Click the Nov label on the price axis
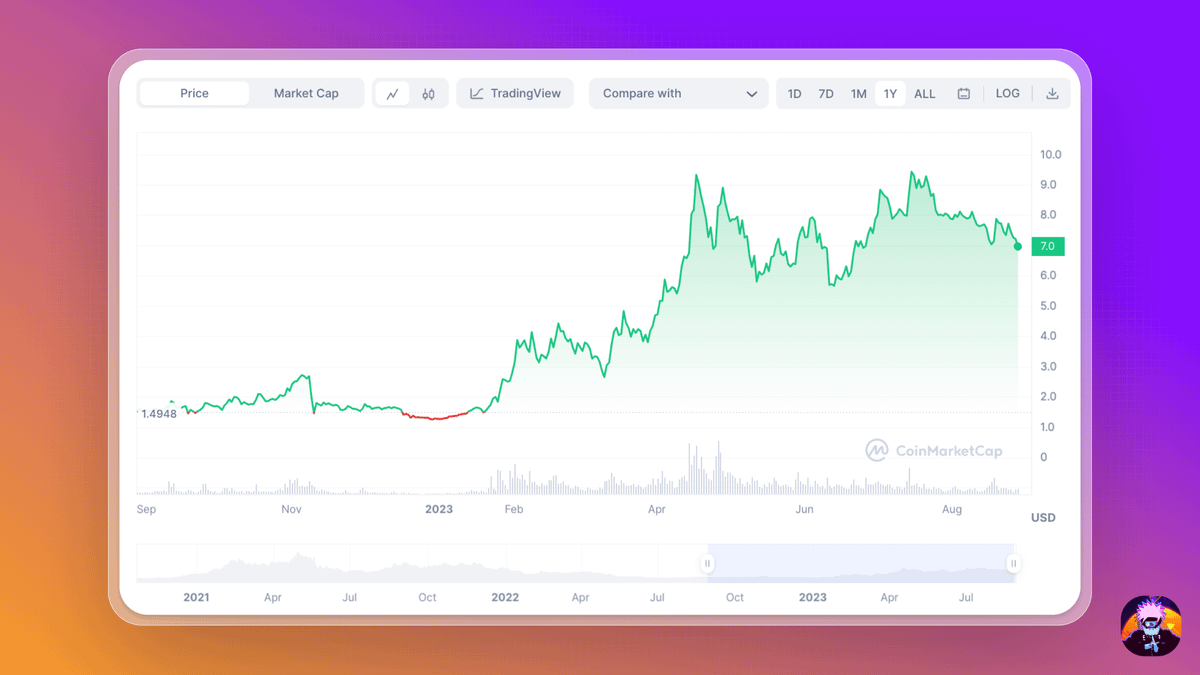Viewport: 1200px width, 675px height. tap(291, 510)
